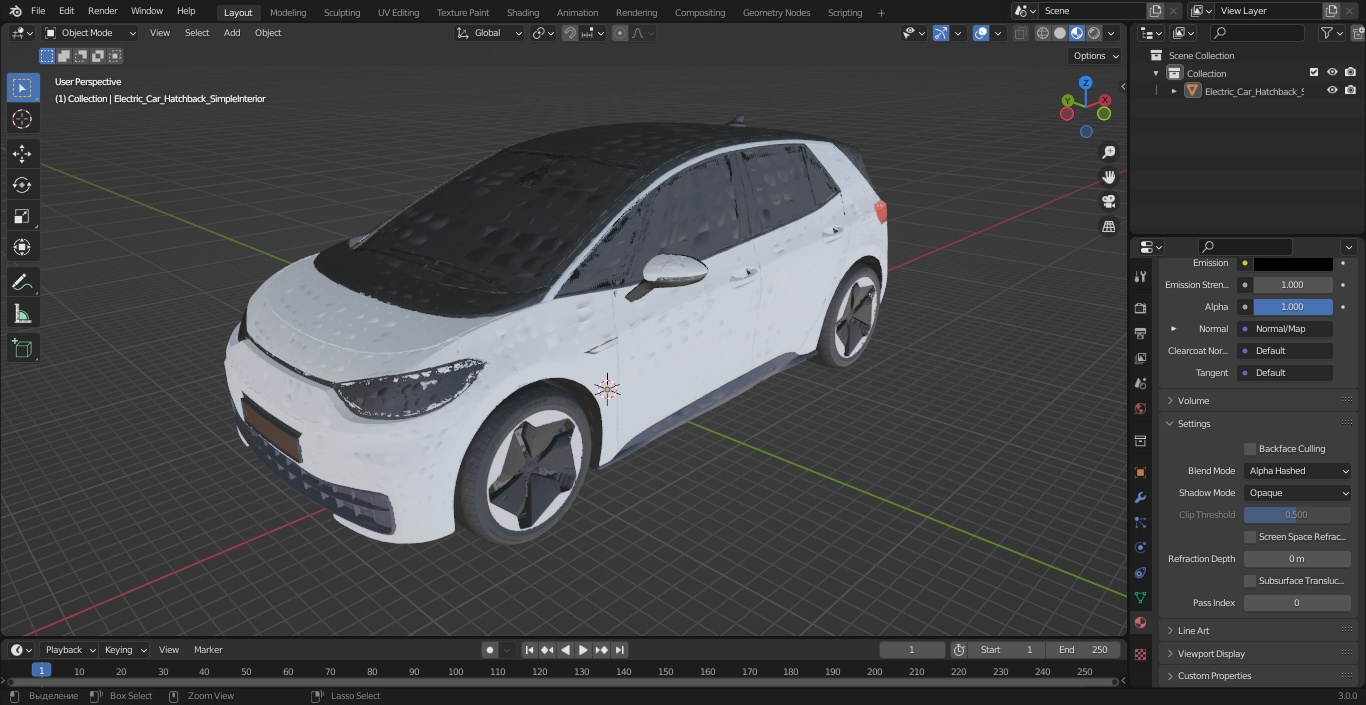
Task: Open the File menu
Action: click(x=38, y=11)
